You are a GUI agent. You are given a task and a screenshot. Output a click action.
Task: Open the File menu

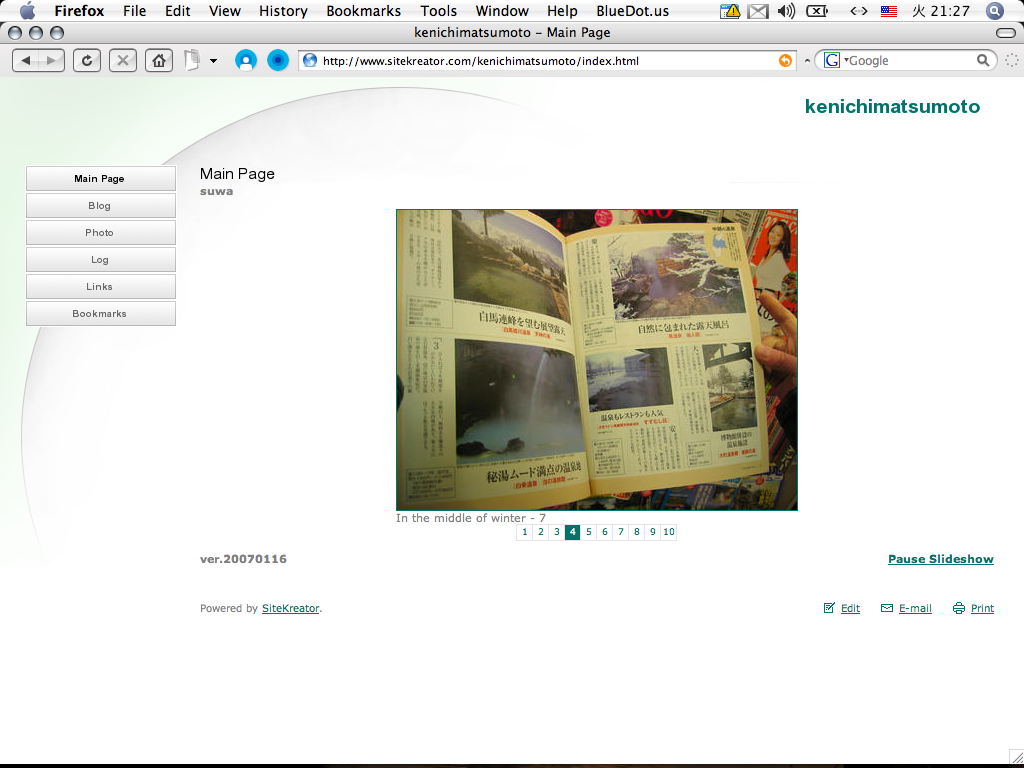click(x=135, y=11)
